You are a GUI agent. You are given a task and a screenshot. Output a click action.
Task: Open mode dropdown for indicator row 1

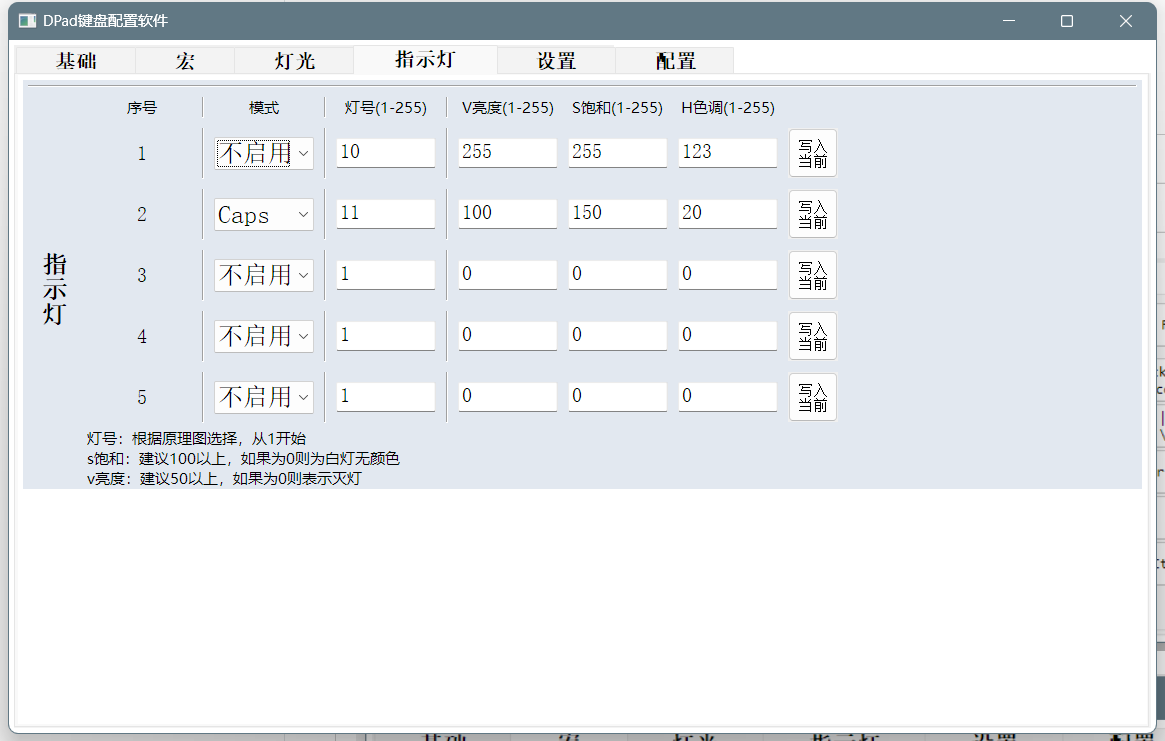(264, 153)
